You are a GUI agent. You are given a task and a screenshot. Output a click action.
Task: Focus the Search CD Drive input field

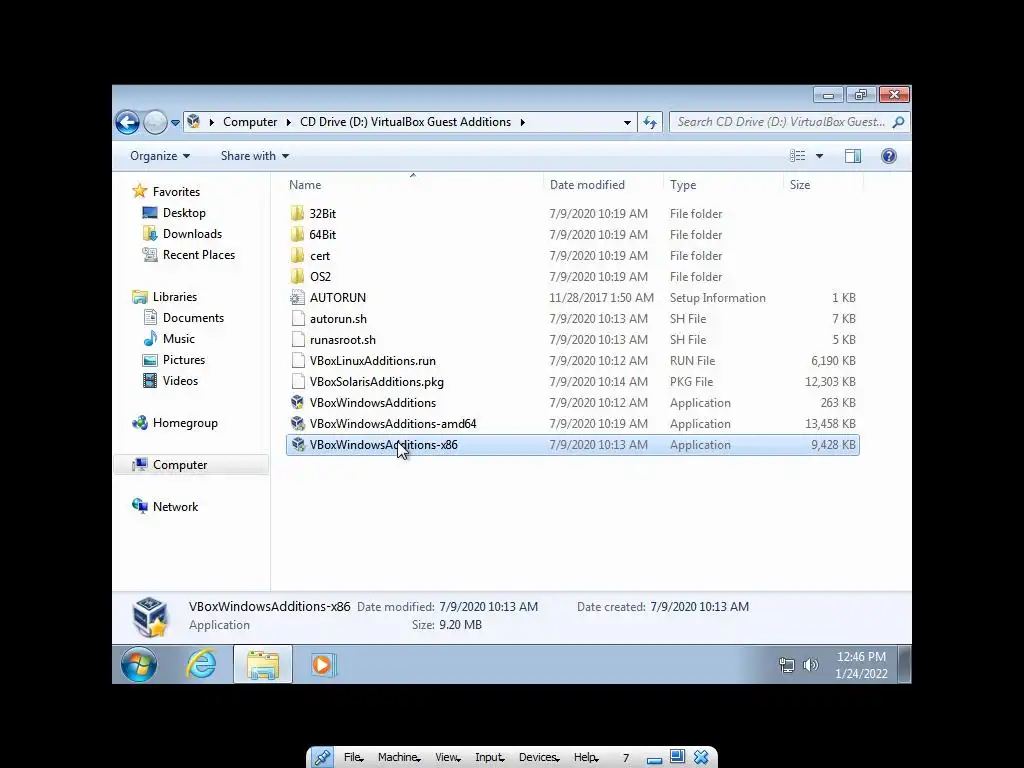coord(780,122)
